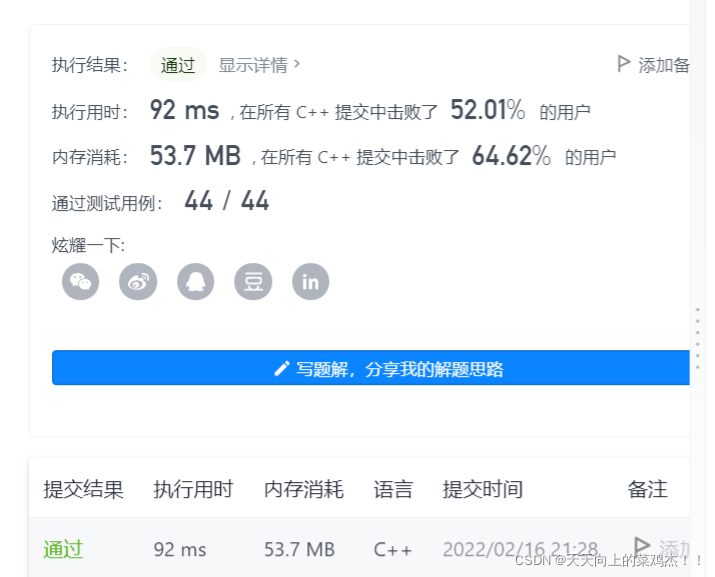The height and width of the screenshot is (577, 715).
Task: Click the 内存消耗 column header
Action: [304, 489]
